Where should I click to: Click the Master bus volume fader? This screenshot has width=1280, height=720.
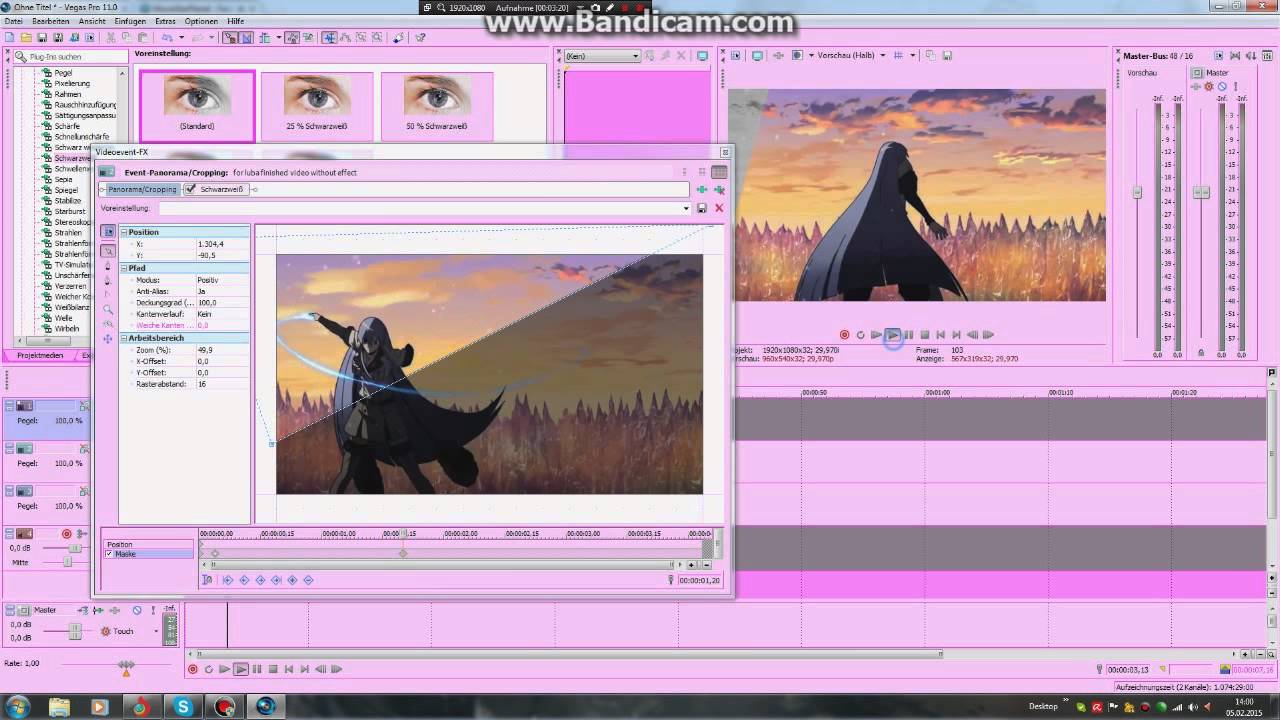click(1201, 192)
